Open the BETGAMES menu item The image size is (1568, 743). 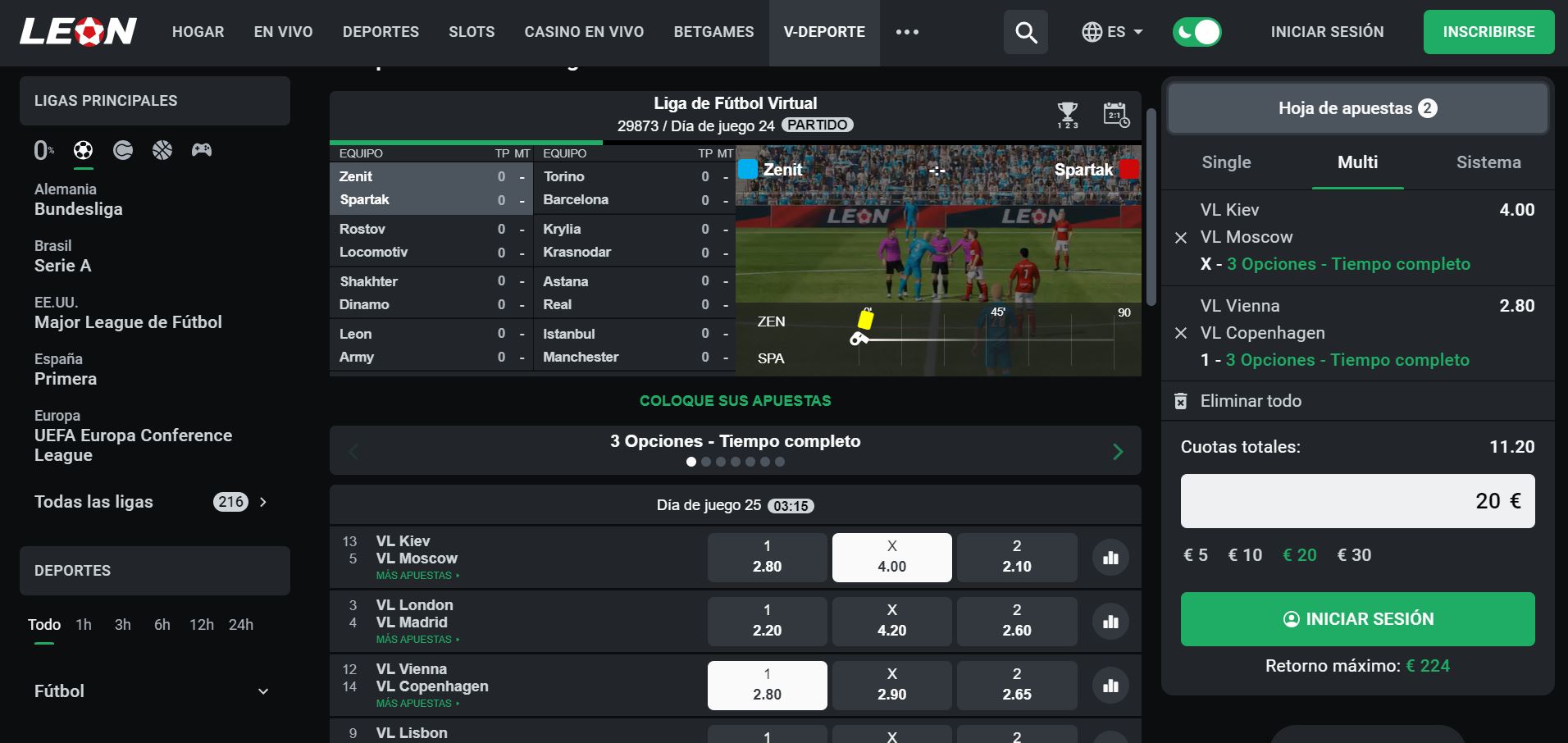point(713,32)
